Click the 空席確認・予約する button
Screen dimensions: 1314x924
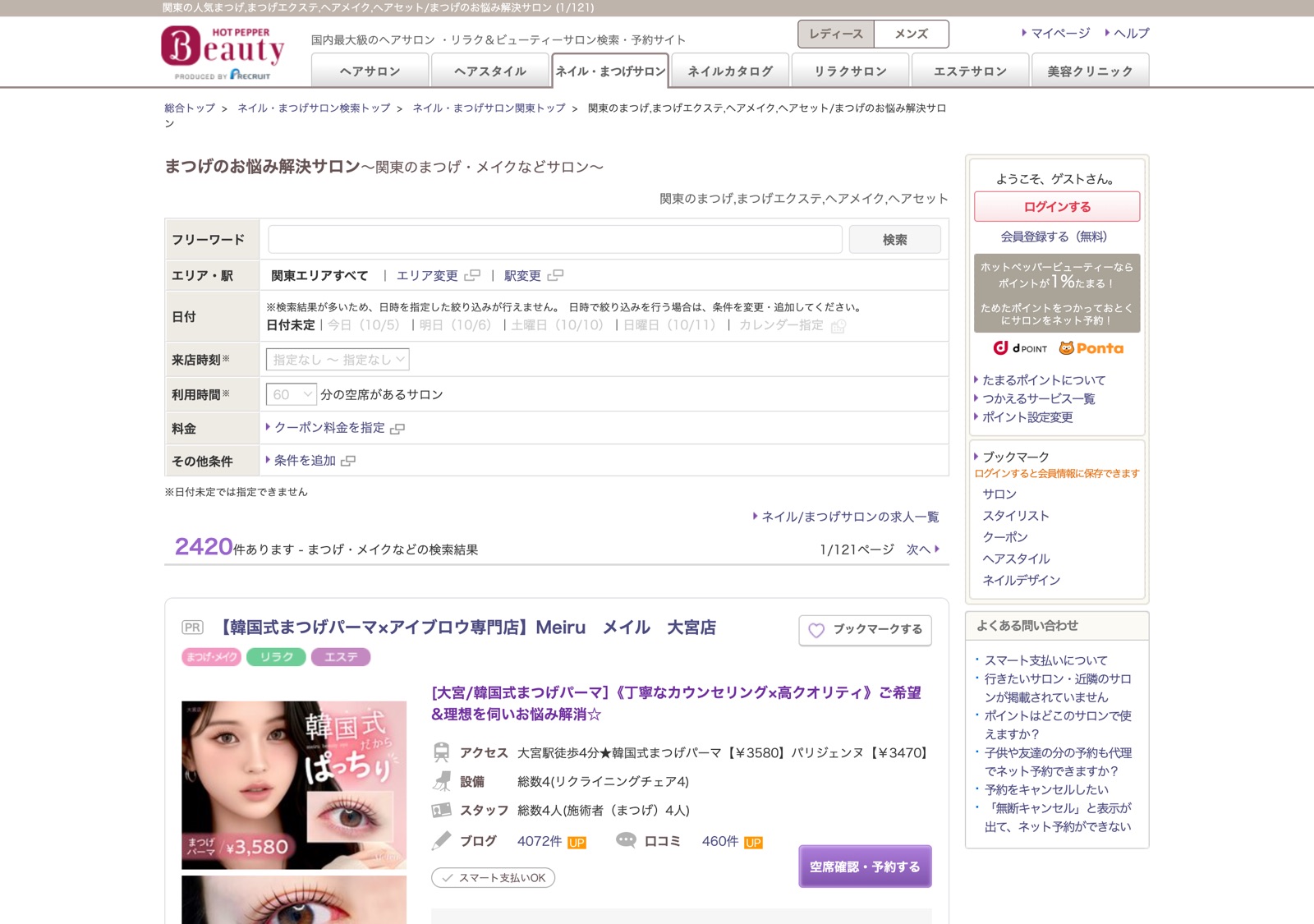(x=865, y=867)
